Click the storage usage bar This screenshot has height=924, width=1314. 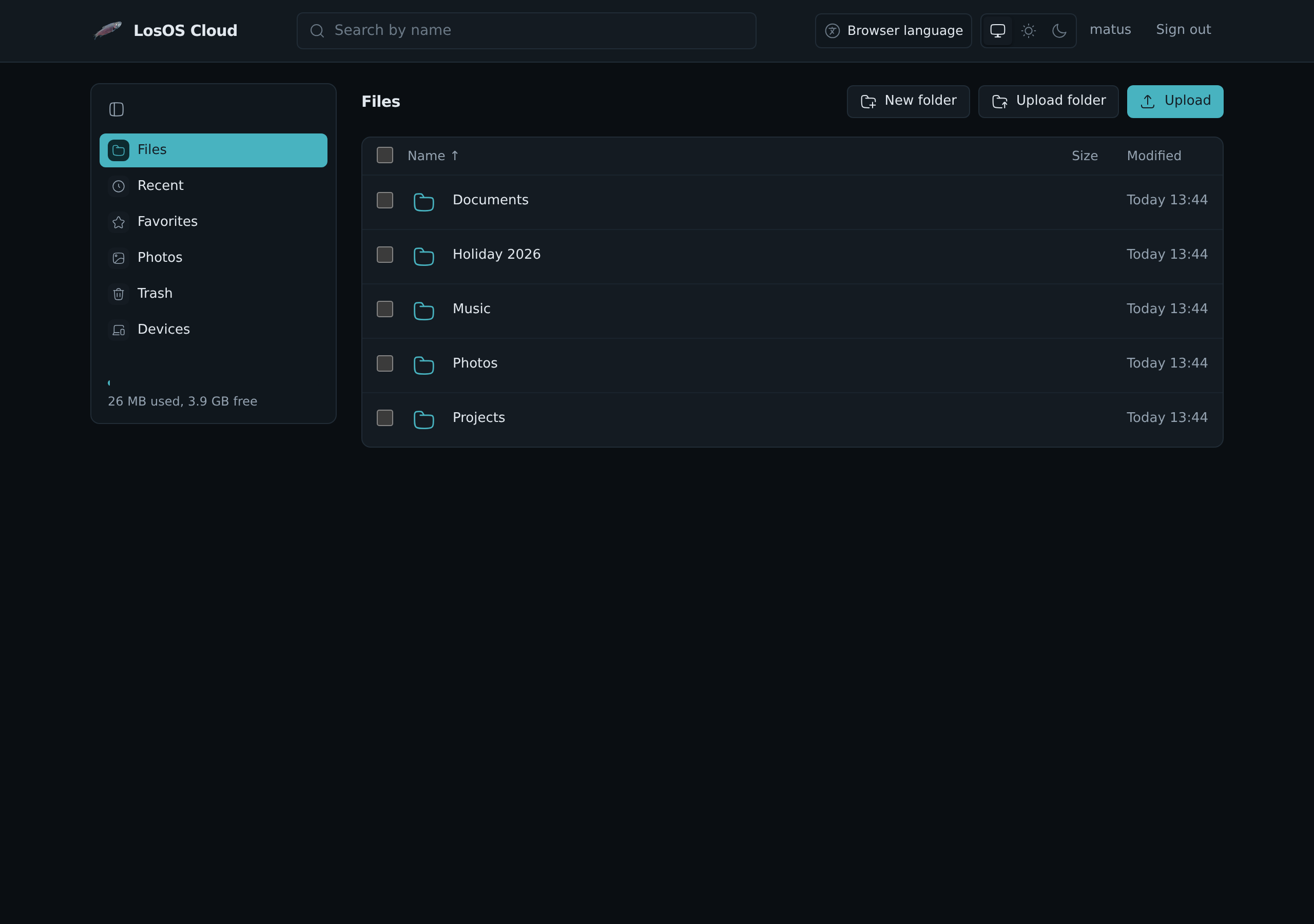(214, 383)
